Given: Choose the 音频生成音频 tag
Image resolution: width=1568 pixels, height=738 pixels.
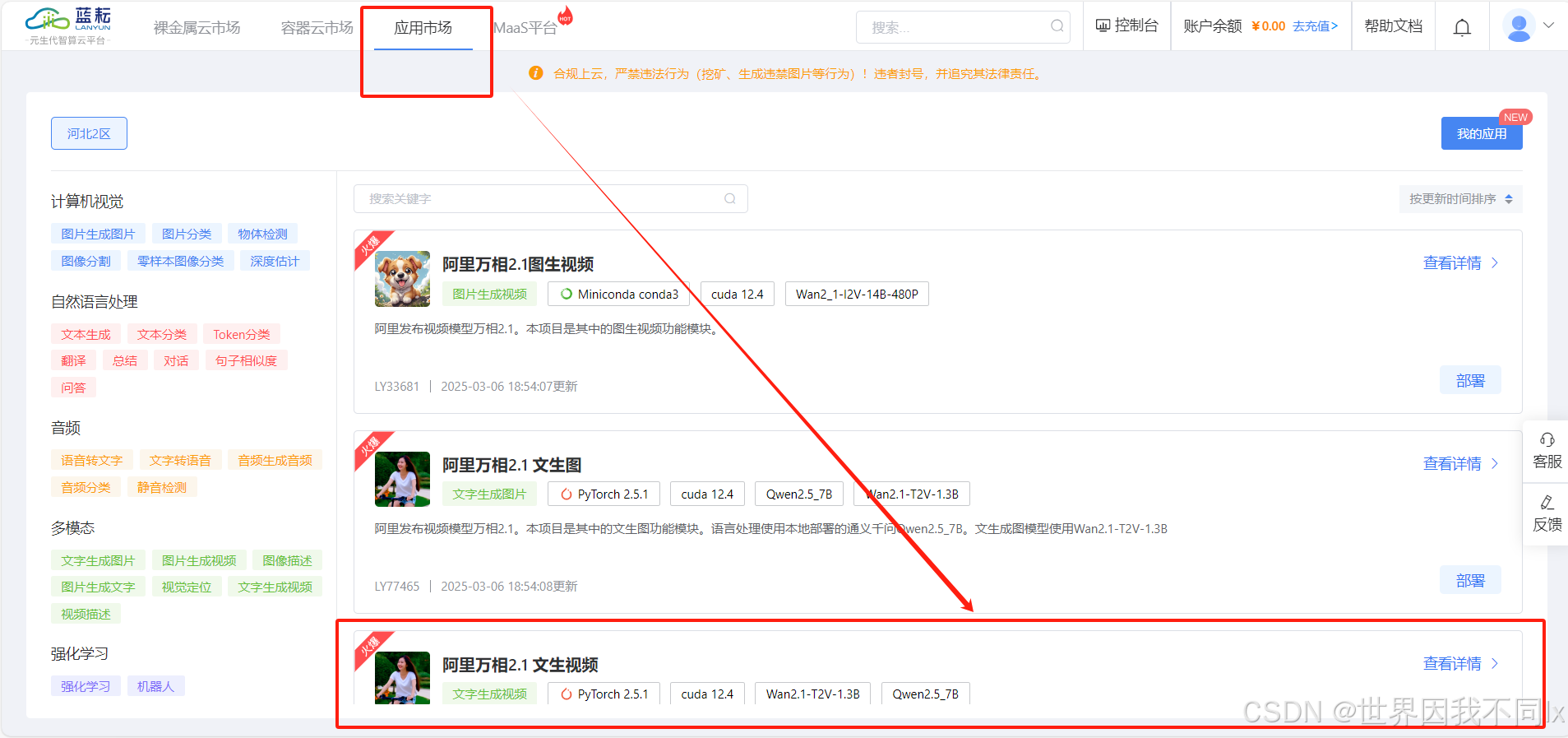Looking at the screenshot, I should (x=275, y=461).
